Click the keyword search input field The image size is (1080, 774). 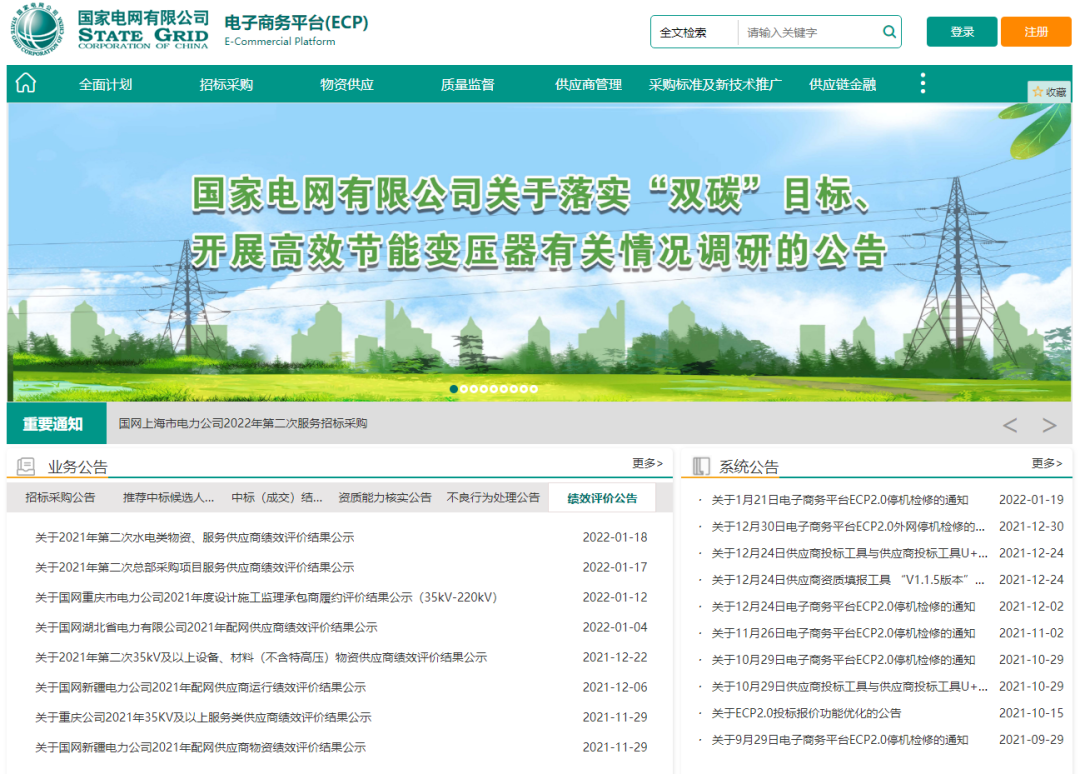[x=810, y=32]
